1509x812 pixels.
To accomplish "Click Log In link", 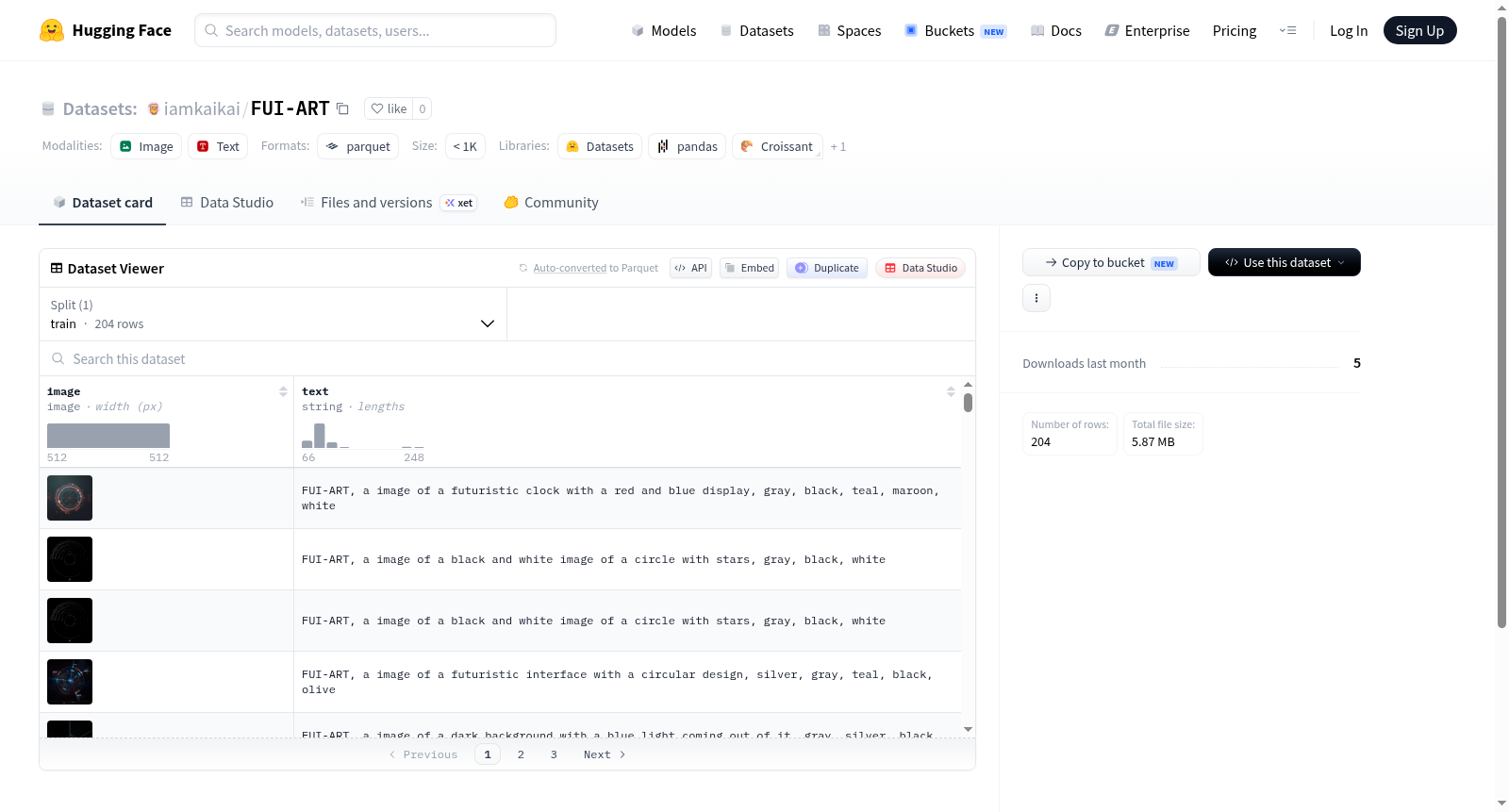I will pyautogui.click(x=1349, y=30).
